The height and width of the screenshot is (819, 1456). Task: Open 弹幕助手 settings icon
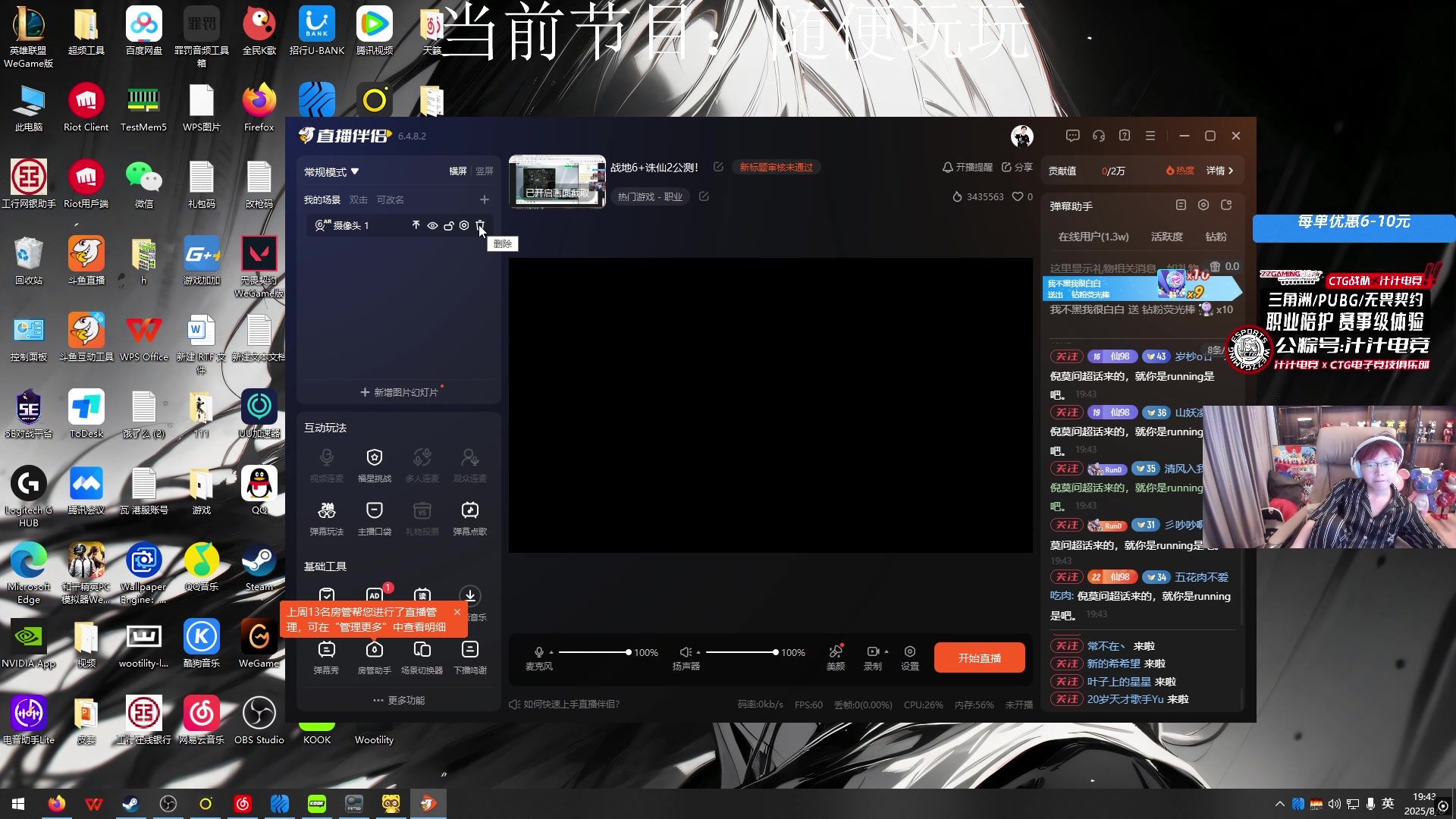pos(1203,205)
